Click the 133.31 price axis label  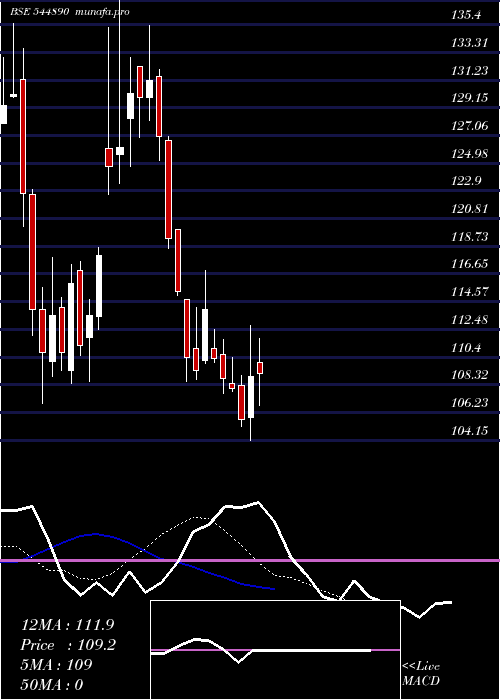469,43
